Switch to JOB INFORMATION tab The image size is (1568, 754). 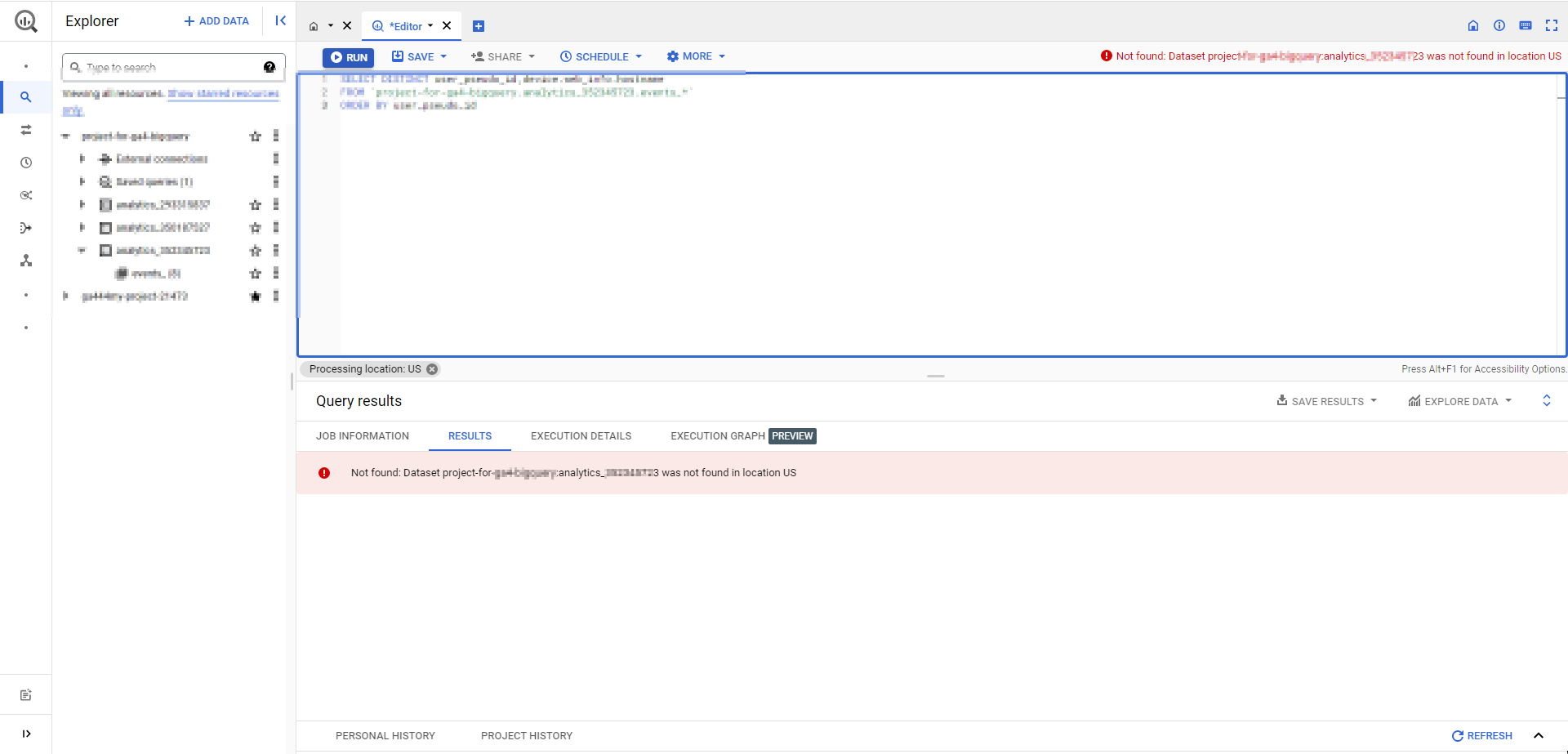point(363,436)
